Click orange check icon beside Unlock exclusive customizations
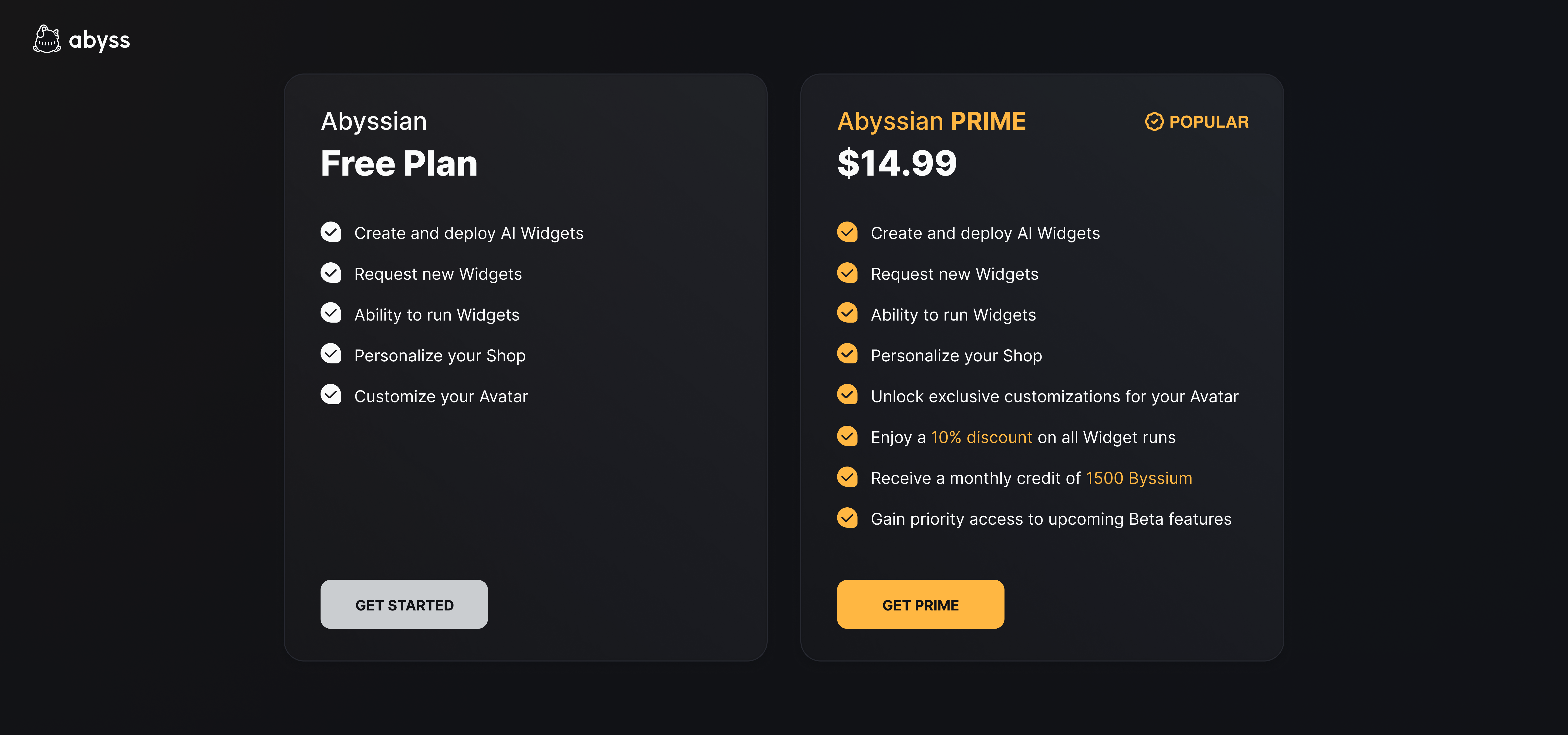 pos(847,395)
